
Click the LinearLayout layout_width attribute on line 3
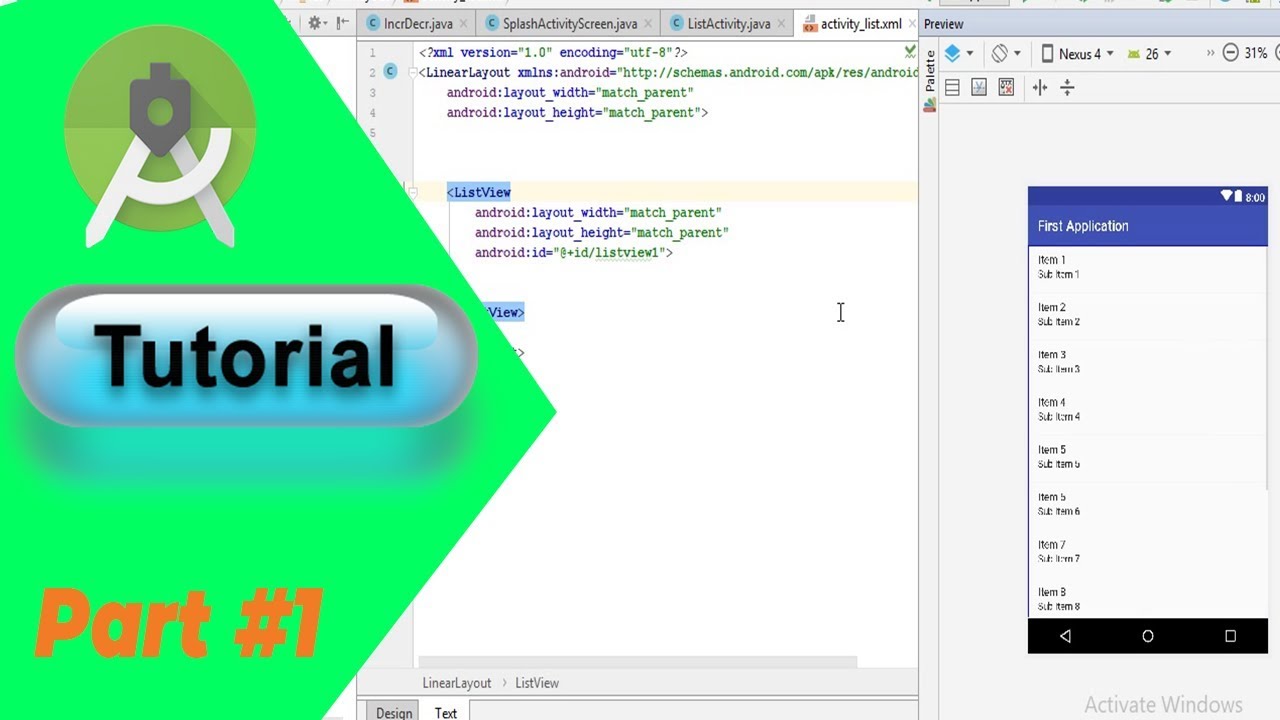pos(570,92)
